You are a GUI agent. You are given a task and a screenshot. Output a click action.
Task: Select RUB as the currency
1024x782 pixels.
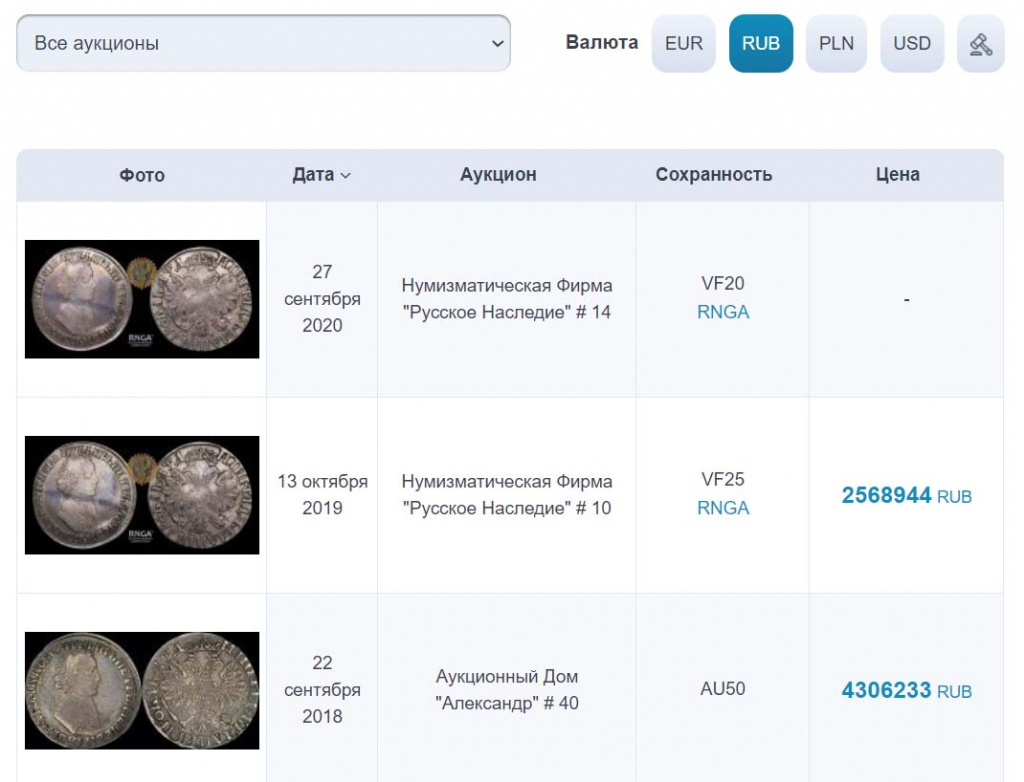(761, 44)
